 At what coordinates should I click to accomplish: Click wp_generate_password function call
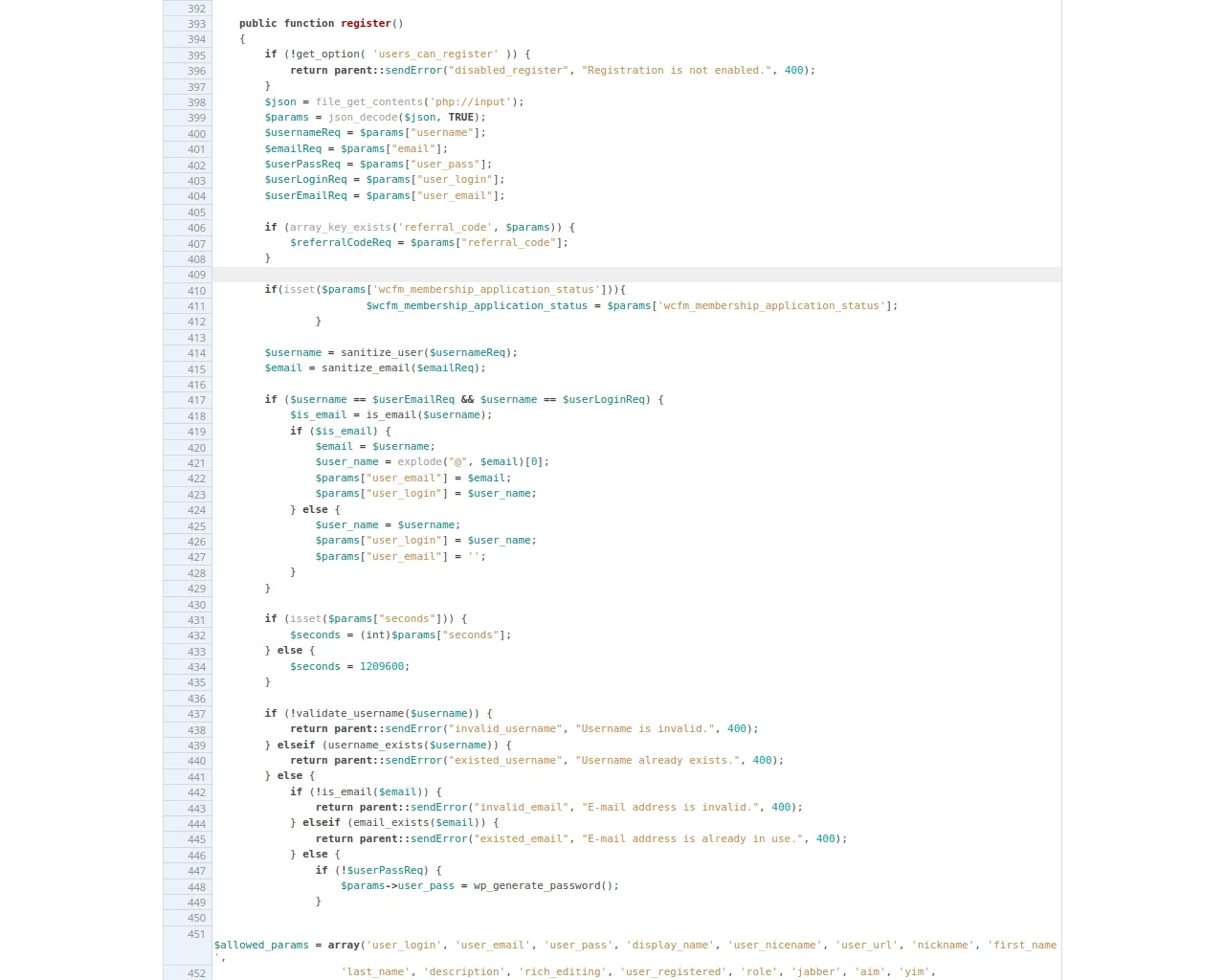537,885
